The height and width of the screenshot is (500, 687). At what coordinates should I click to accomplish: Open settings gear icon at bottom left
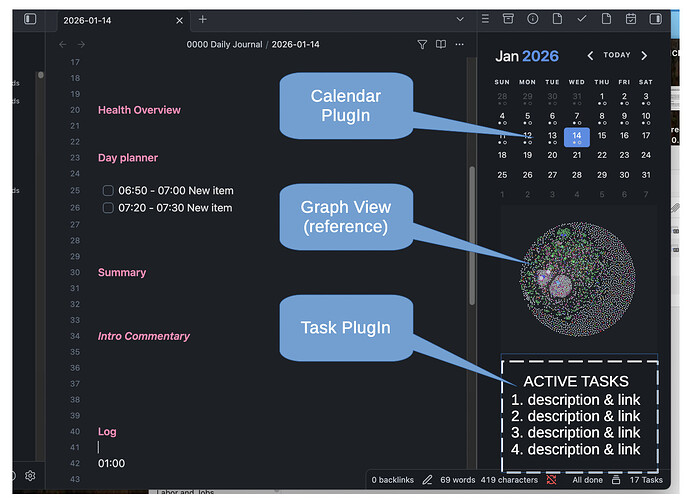(x=30, y=475)
